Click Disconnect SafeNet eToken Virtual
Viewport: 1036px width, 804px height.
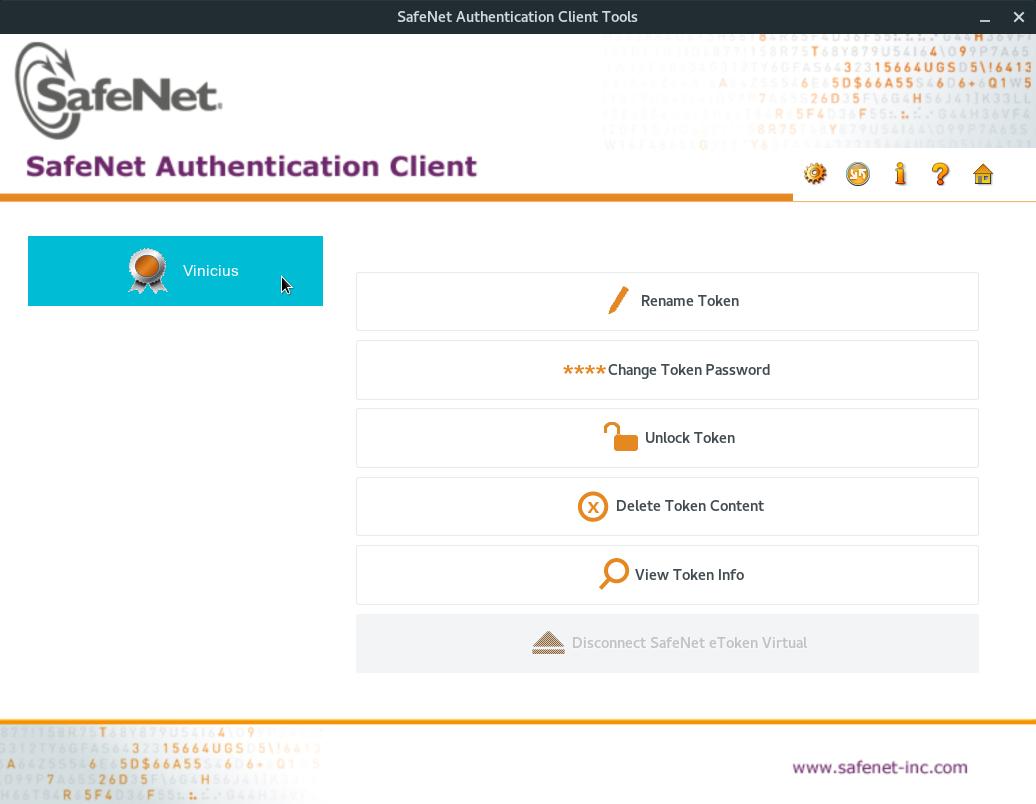pos(667,643)
